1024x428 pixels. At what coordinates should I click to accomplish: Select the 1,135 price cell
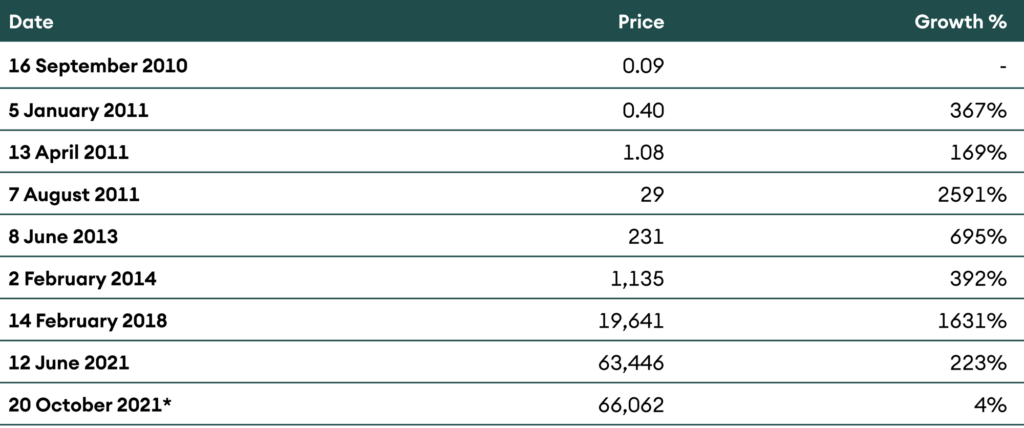click(x=635, y=280)
